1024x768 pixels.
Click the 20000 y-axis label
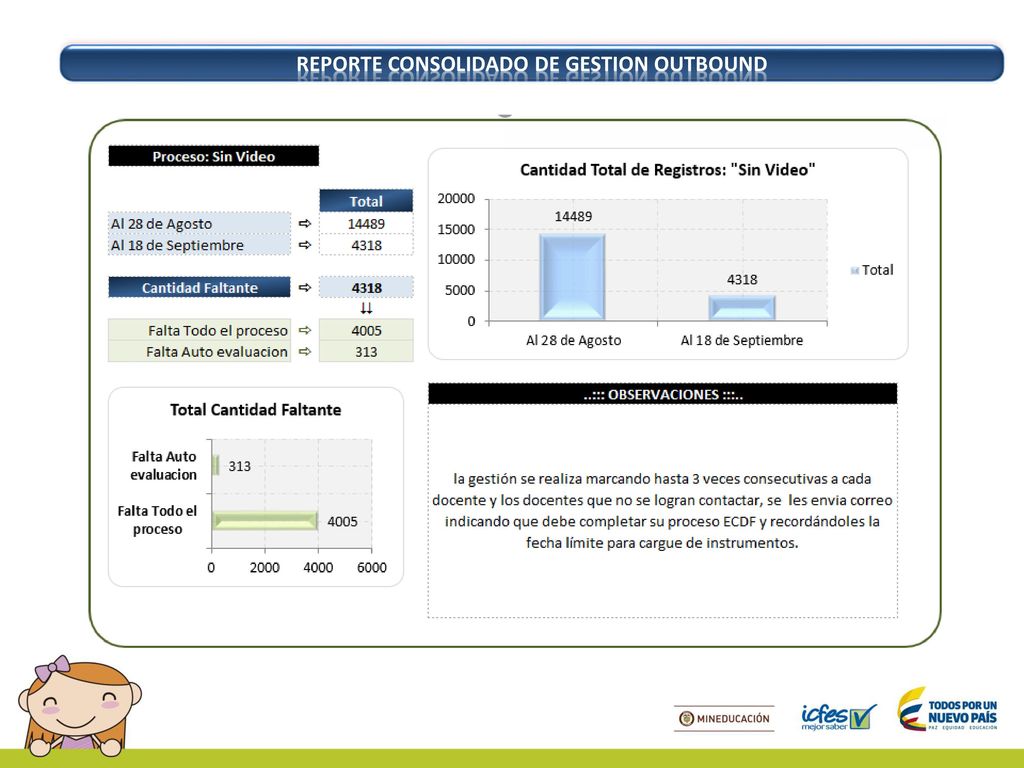(456, 199)
